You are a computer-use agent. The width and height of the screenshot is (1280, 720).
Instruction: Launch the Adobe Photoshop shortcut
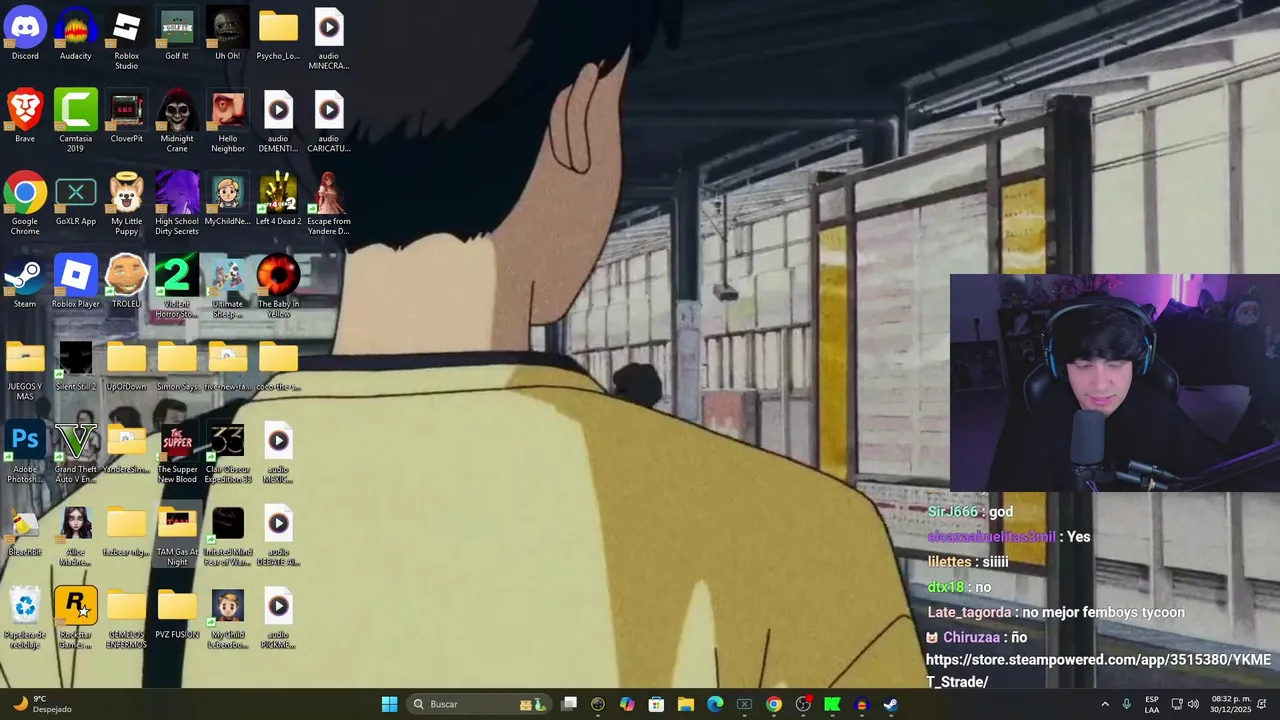coord(25,453)
